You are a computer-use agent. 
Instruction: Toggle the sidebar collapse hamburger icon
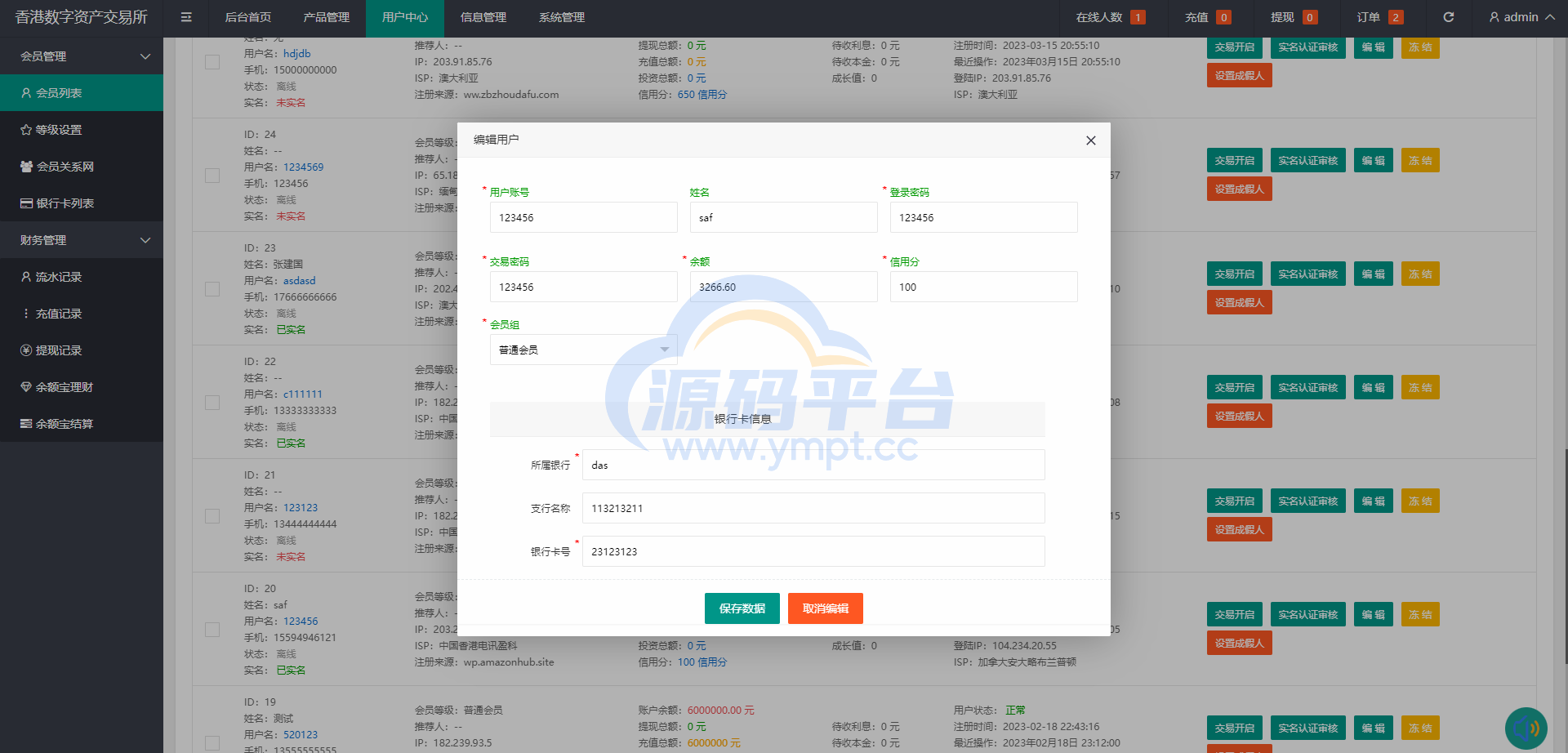click(186, 17)
